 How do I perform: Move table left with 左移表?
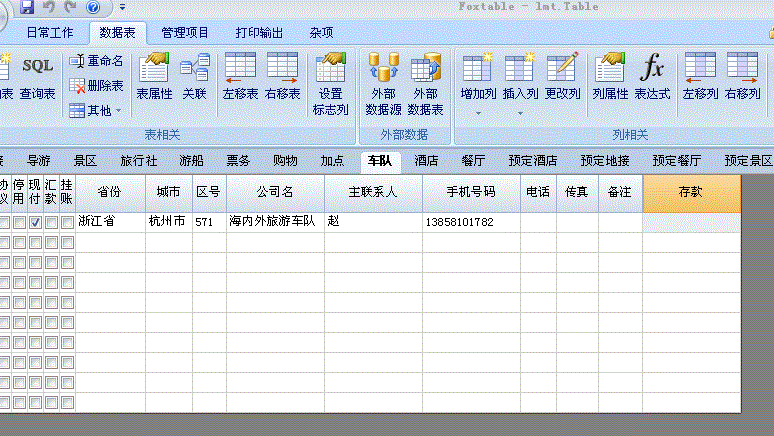(240, 77)
